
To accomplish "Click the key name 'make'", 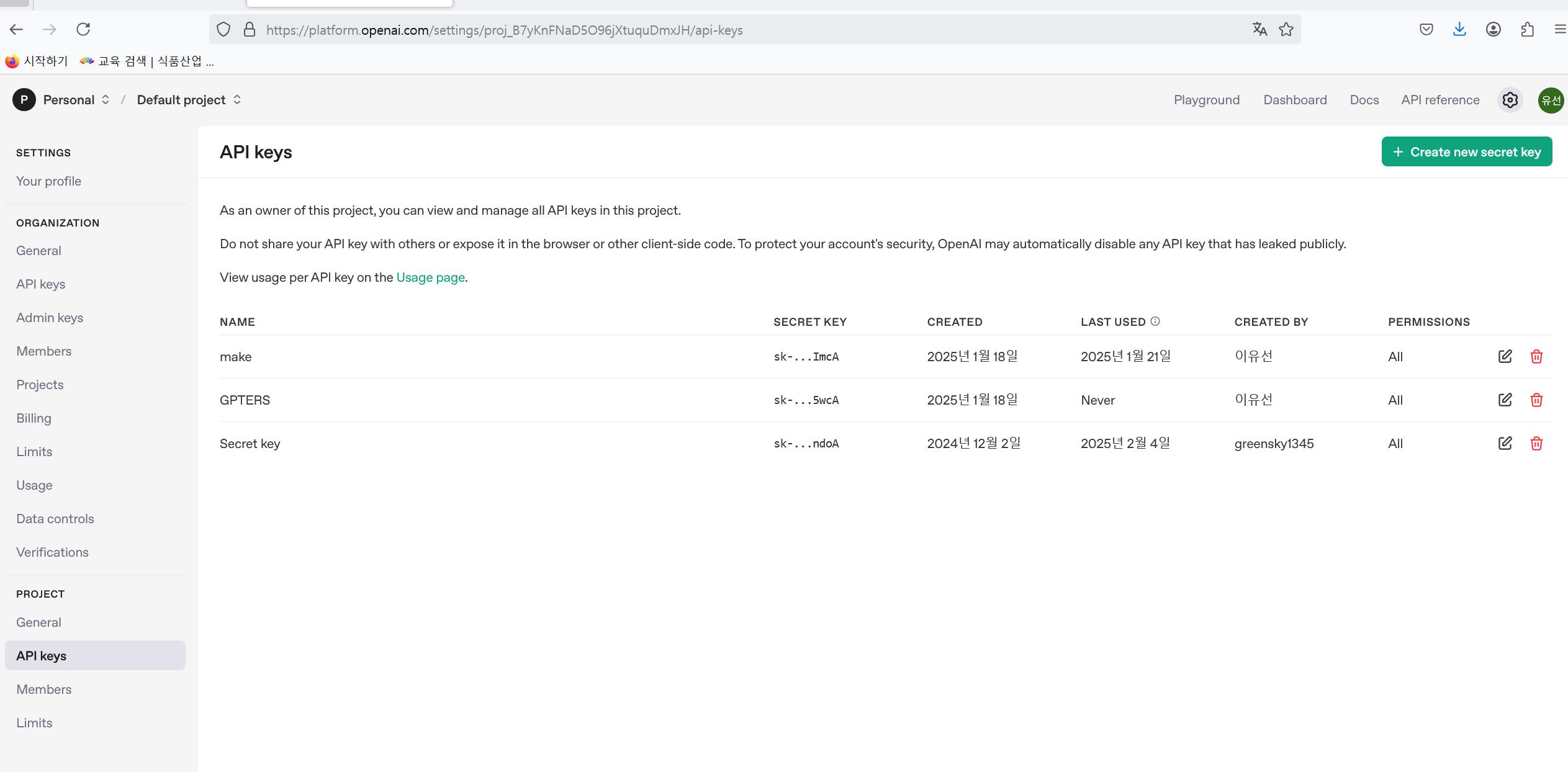I will [235, 357].
